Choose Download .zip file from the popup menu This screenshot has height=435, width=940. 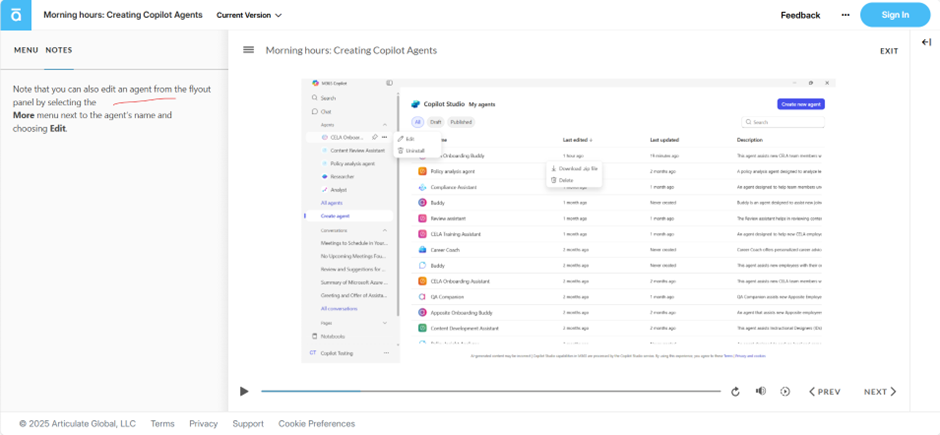tap(574, 168)
